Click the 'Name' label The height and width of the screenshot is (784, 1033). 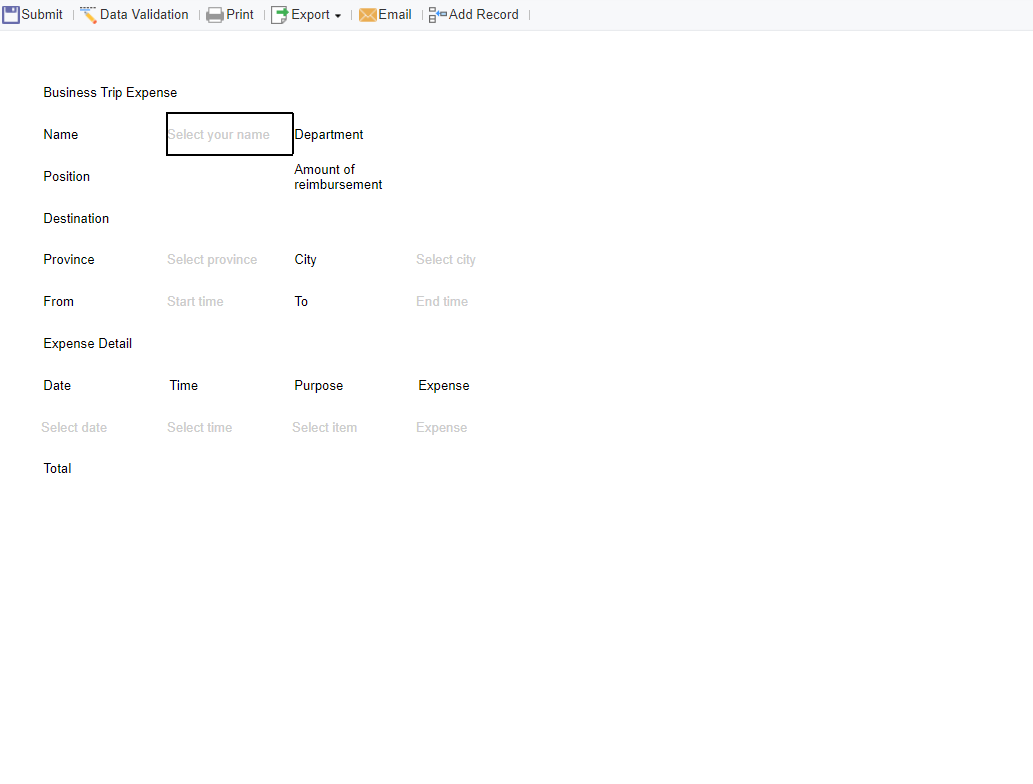pyautogui.click(x=61, y=134)
